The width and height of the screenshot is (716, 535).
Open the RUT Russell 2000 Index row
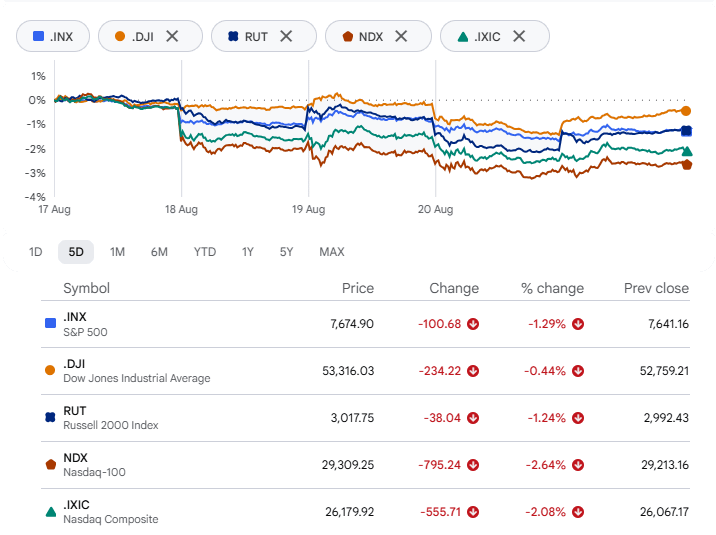(365, 418)
